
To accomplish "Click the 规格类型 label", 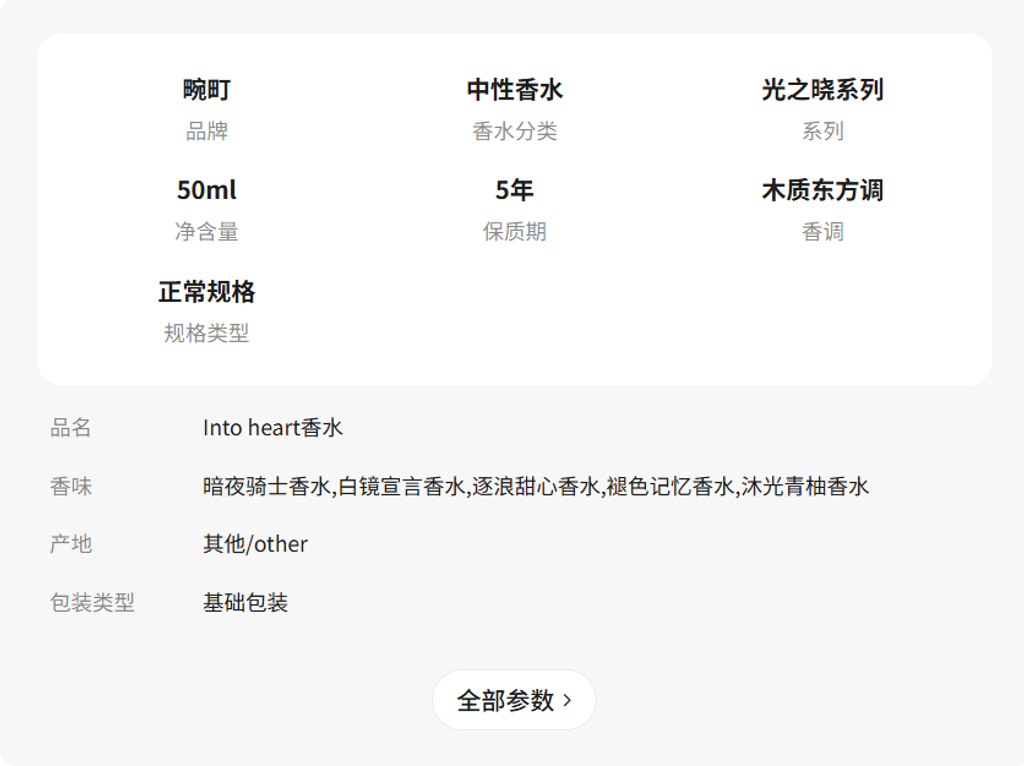I will coord(207,333).
